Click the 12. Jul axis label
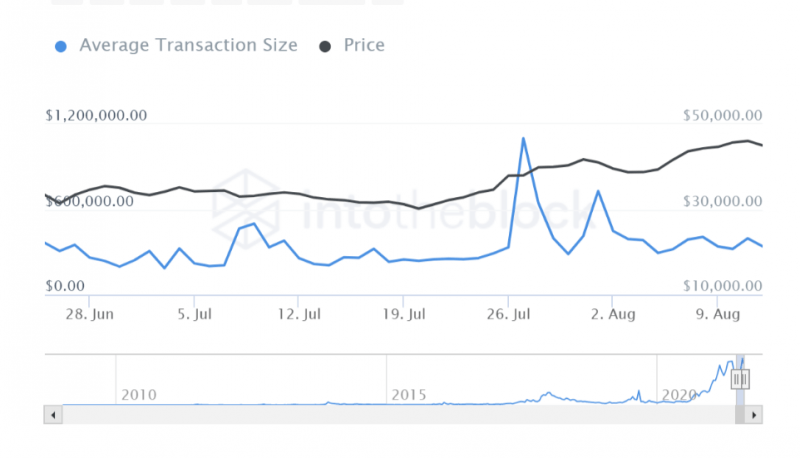This screenshot has width=800, height=458. coord(299,314)
